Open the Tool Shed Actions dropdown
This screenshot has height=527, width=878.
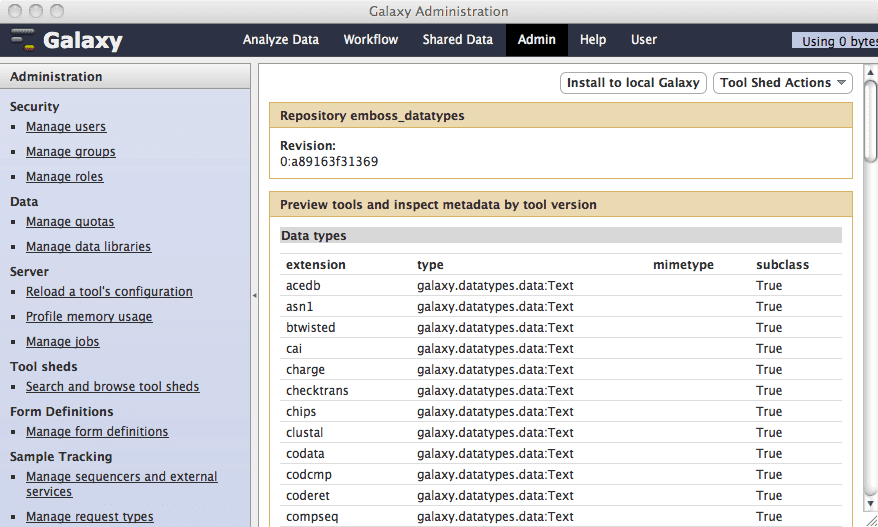(782, 83)
